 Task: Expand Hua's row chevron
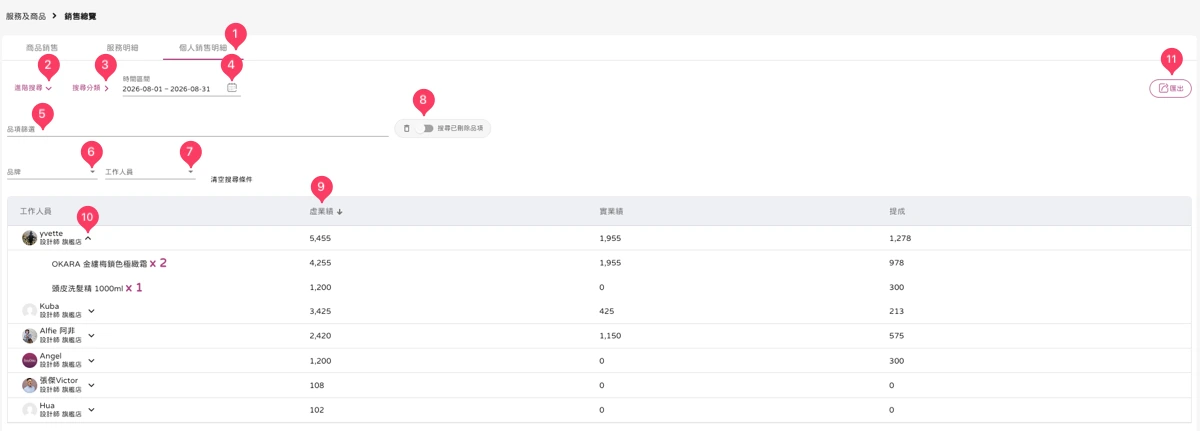91,409
